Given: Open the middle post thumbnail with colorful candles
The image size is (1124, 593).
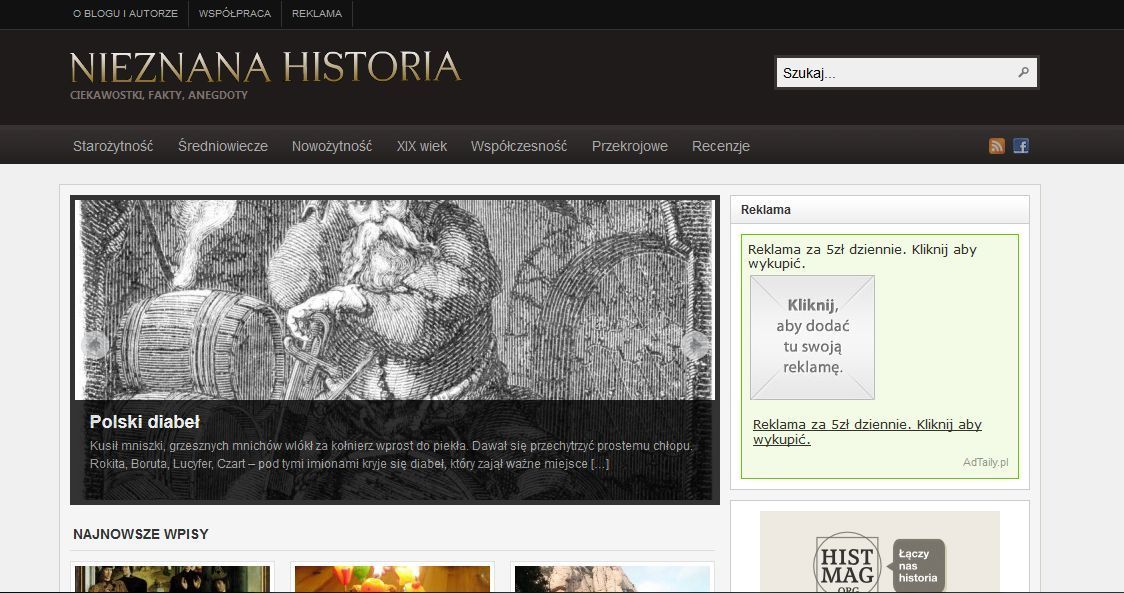Looking at the screenshot, I should tap(392, 579).
